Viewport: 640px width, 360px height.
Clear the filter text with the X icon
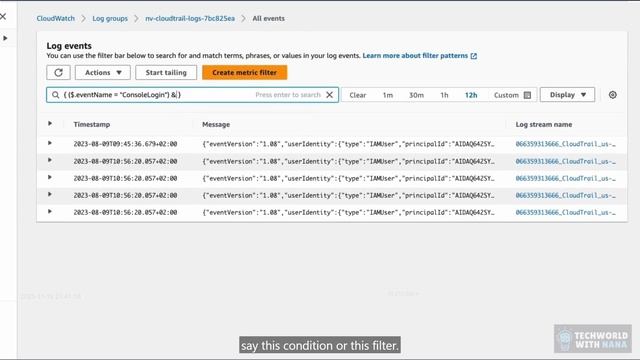(329, 95)
